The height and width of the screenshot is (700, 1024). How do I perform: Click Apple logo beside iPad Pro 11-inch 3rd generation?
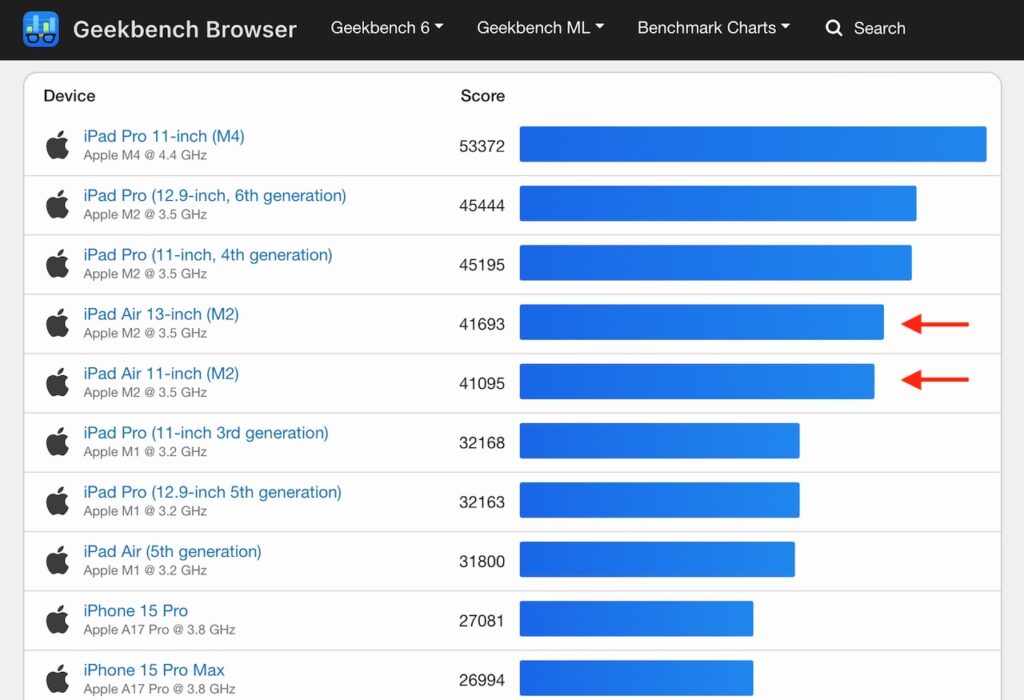57,442
